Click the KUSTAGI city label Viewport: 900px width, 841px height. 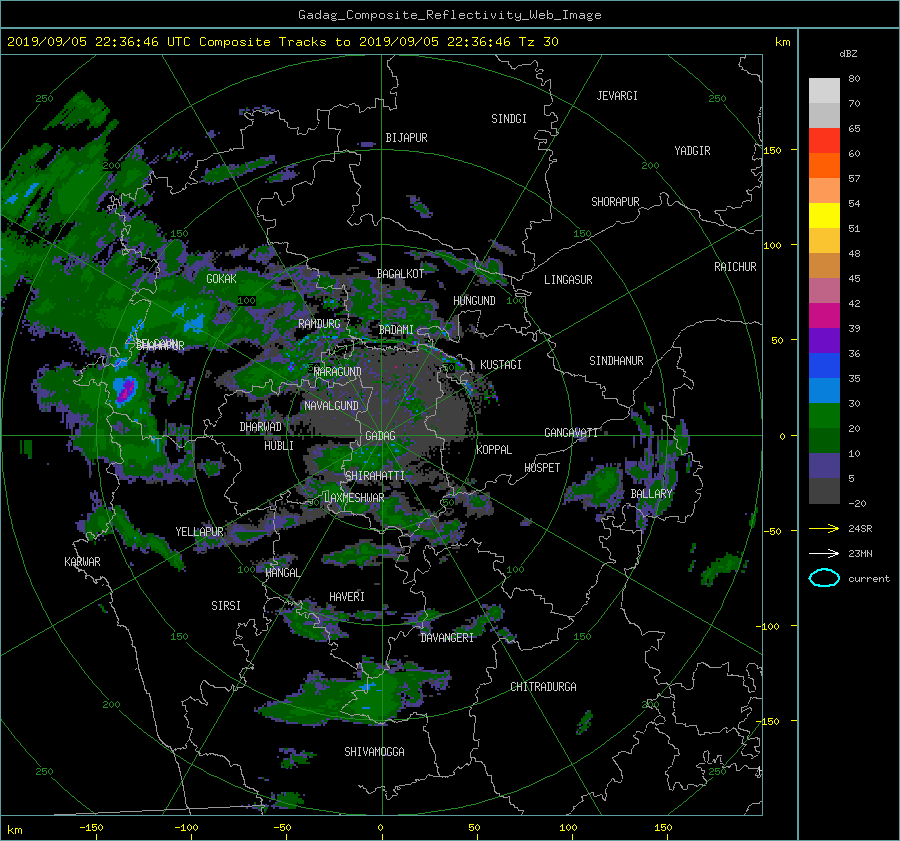pos(501,365)
